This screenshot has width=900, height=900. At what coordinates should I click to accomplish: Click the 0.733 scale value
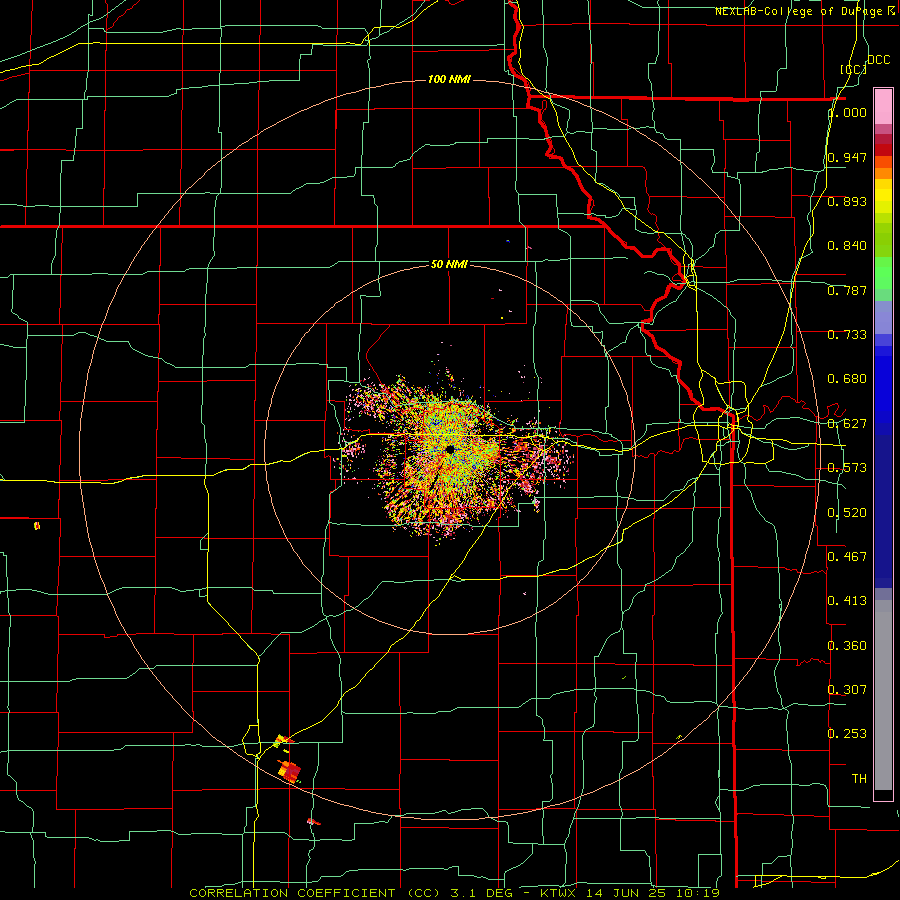click(x=847, y=335)
